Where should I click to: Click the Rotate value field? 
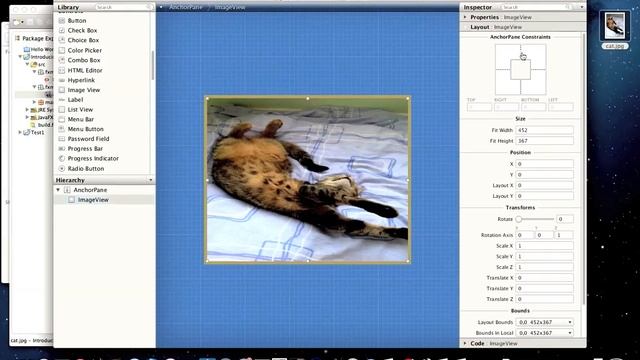[x=565, y=219]
